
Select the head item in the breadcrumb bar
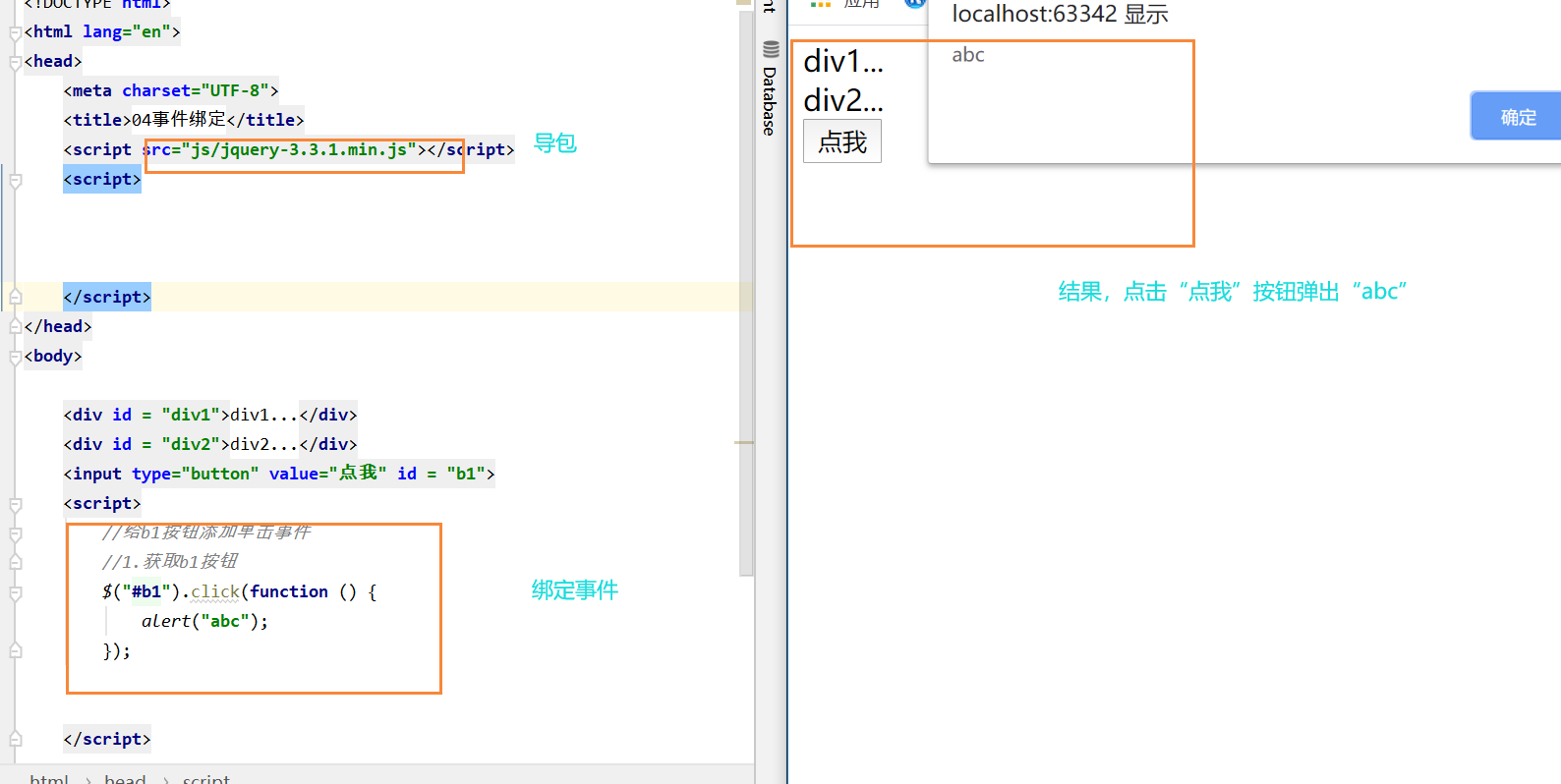[125, 778]
